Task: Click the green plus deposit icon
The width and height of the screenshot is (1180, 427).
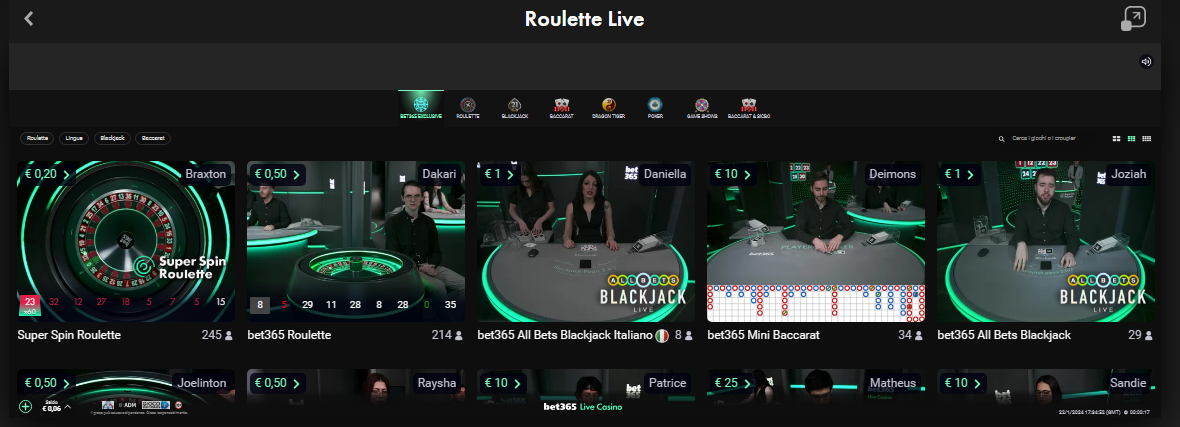Action: coord(26,407)
